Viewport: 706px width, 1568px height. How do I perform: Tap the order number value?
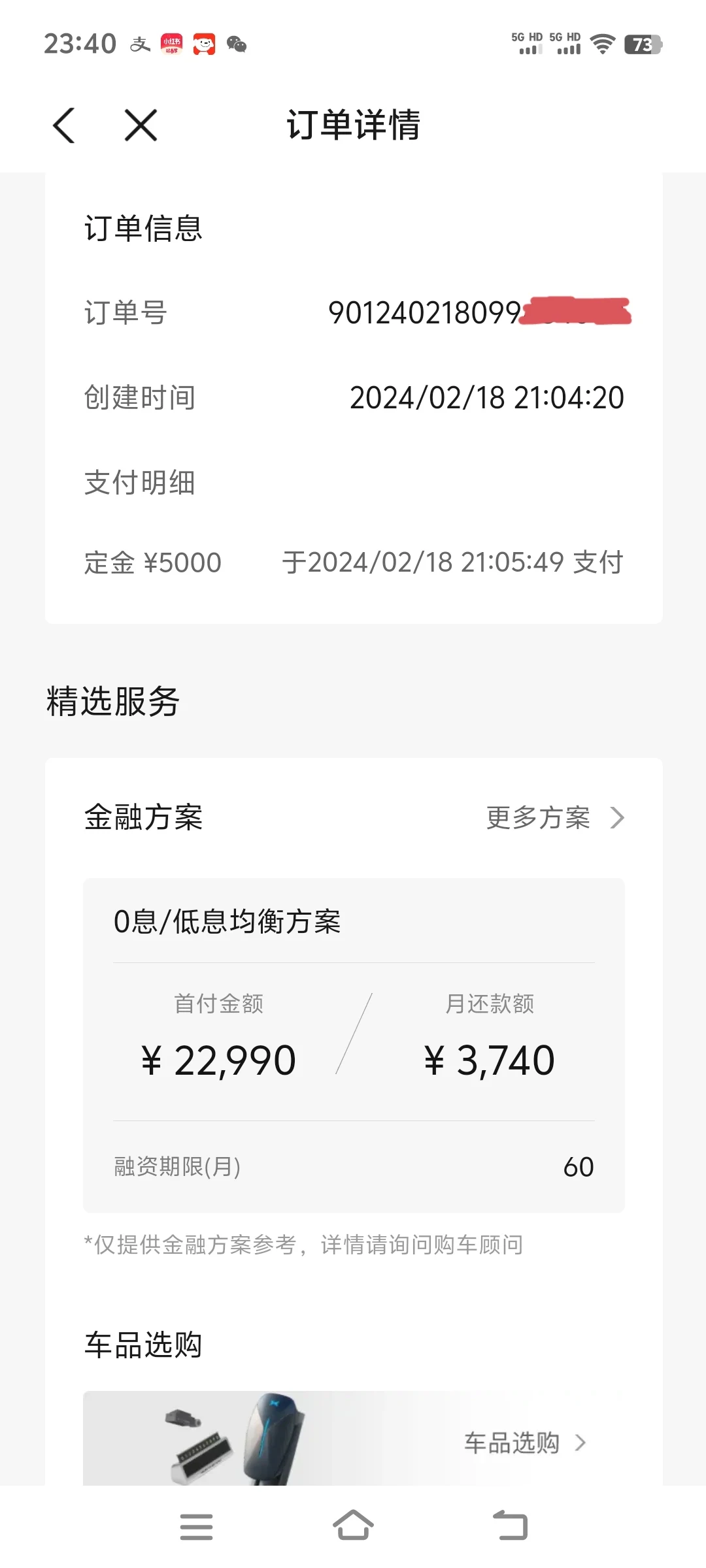point(479,312)
